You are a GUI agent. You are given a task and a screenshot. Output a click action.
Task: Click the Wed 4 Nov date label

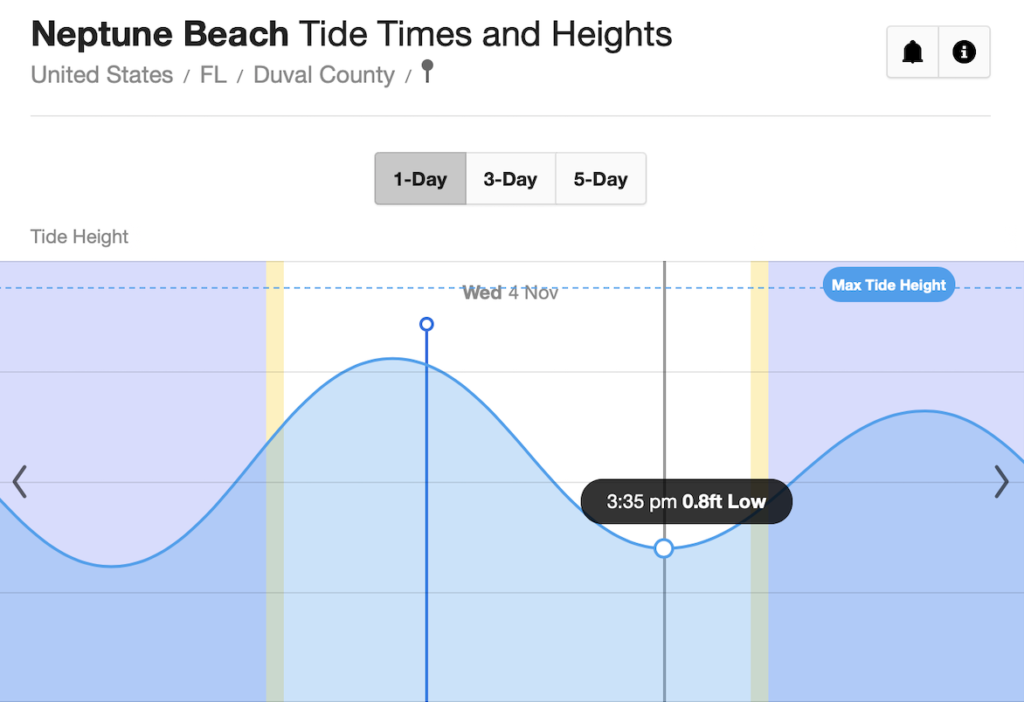click(510, 293)
